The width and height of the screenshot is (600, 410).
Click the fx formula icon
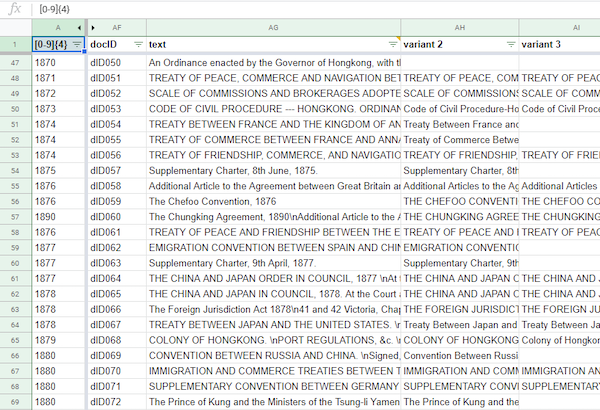15,8
